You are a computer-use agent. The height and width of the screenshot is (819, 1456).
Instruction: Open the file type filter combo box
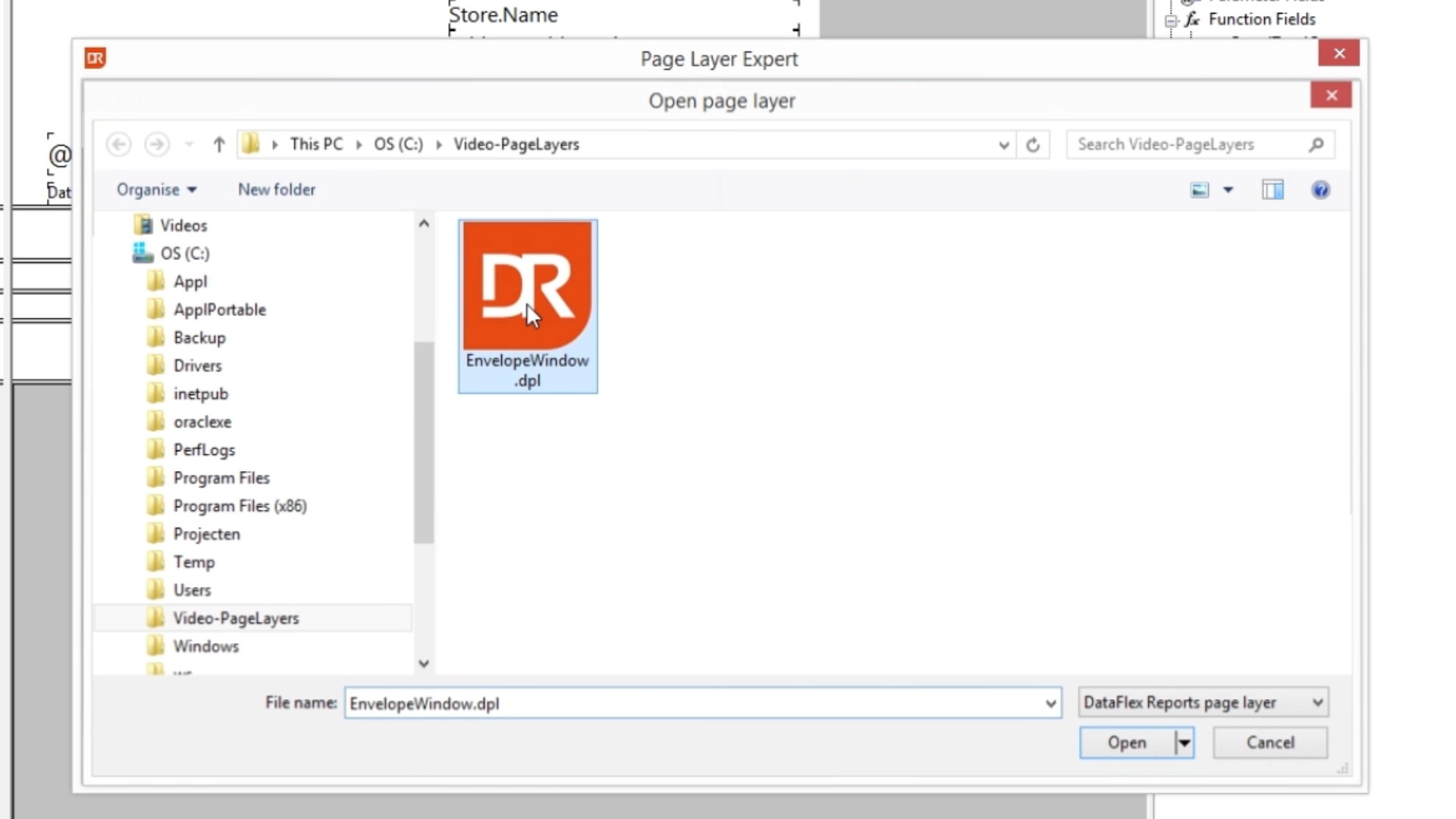tap(1203, 703)
